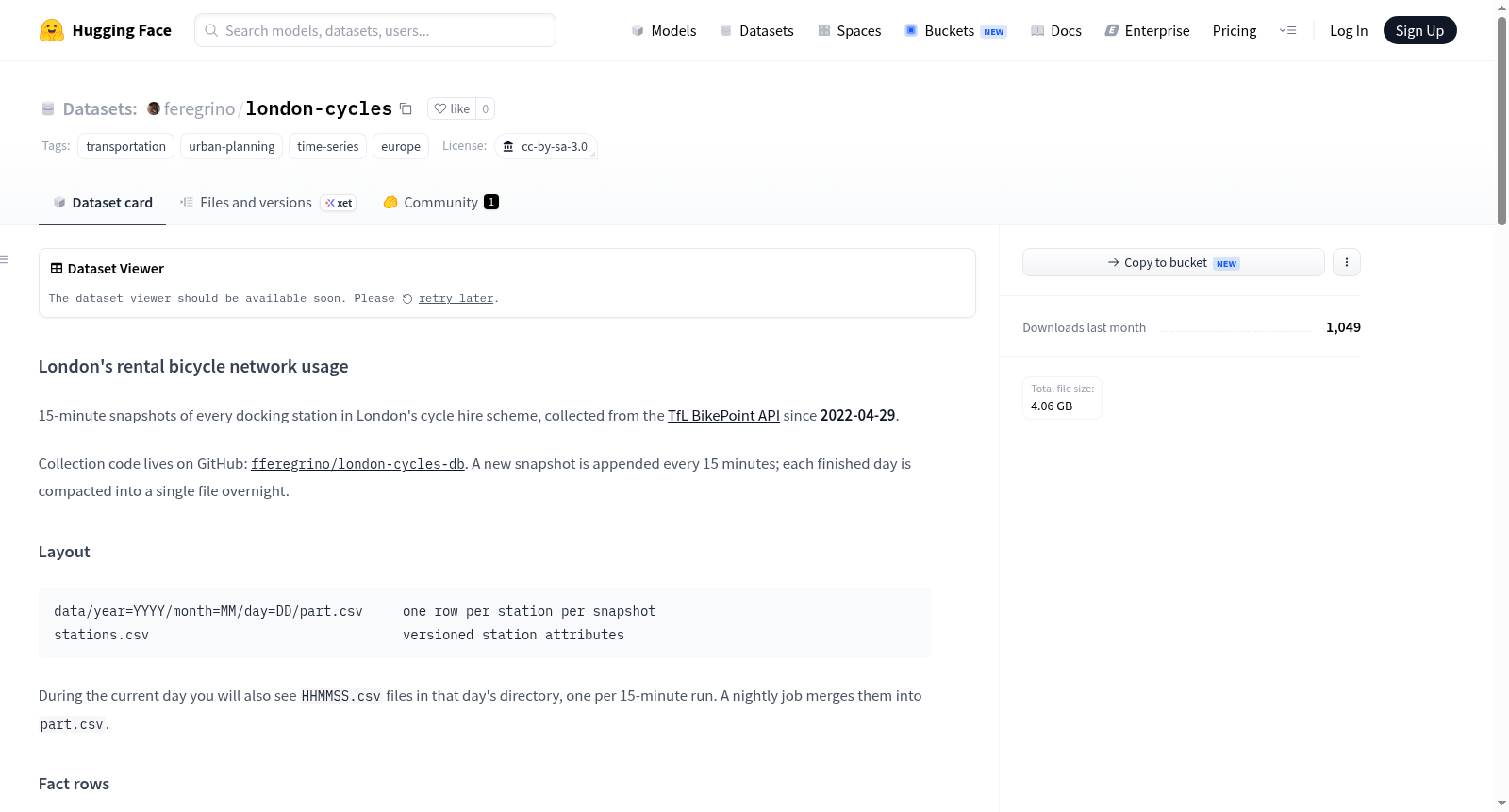The image size is (1509, 812).
Task: Expand the additional navigation menu
Action: 1287,30
